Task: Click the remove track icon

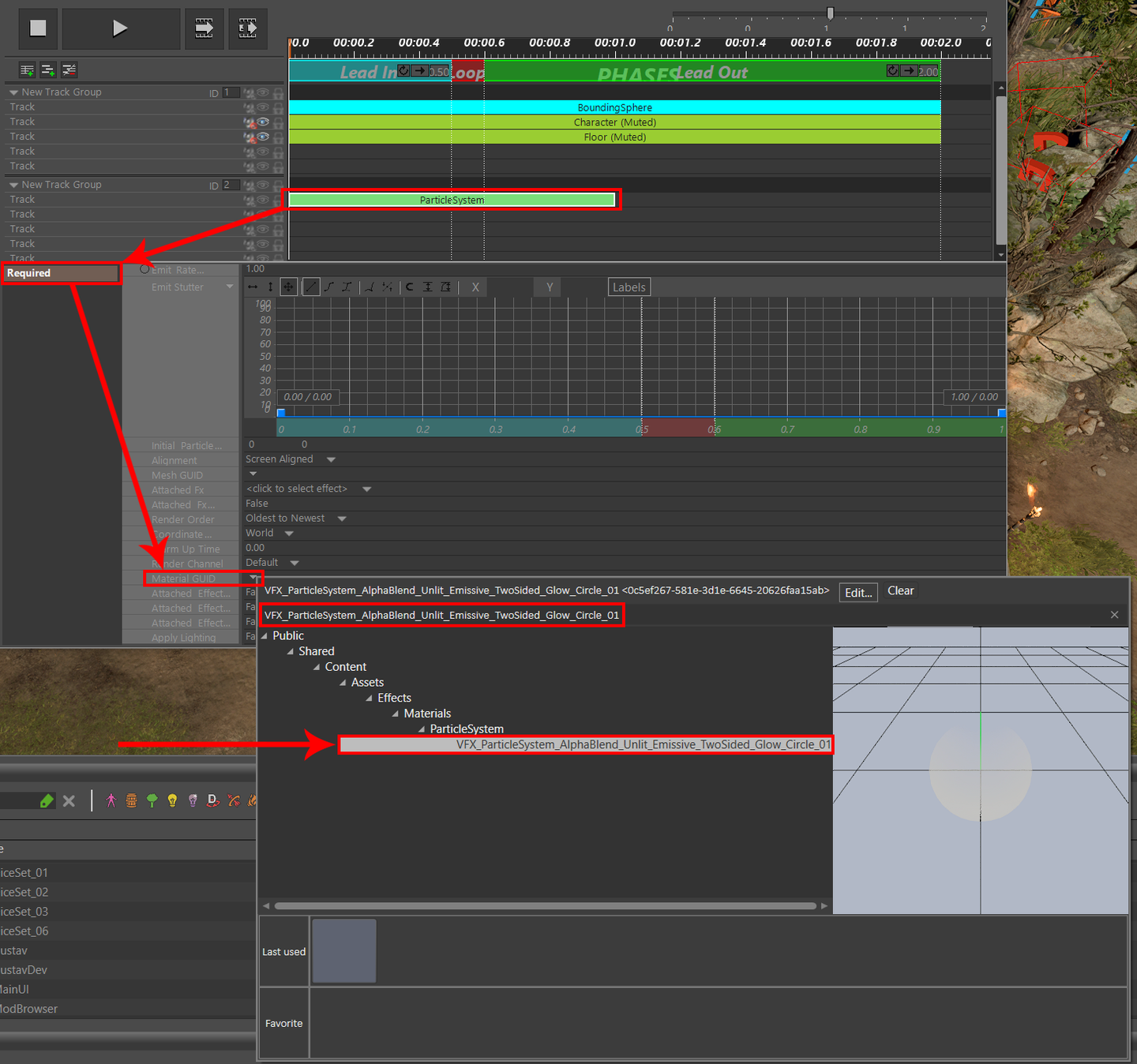Action: (69, 70)
